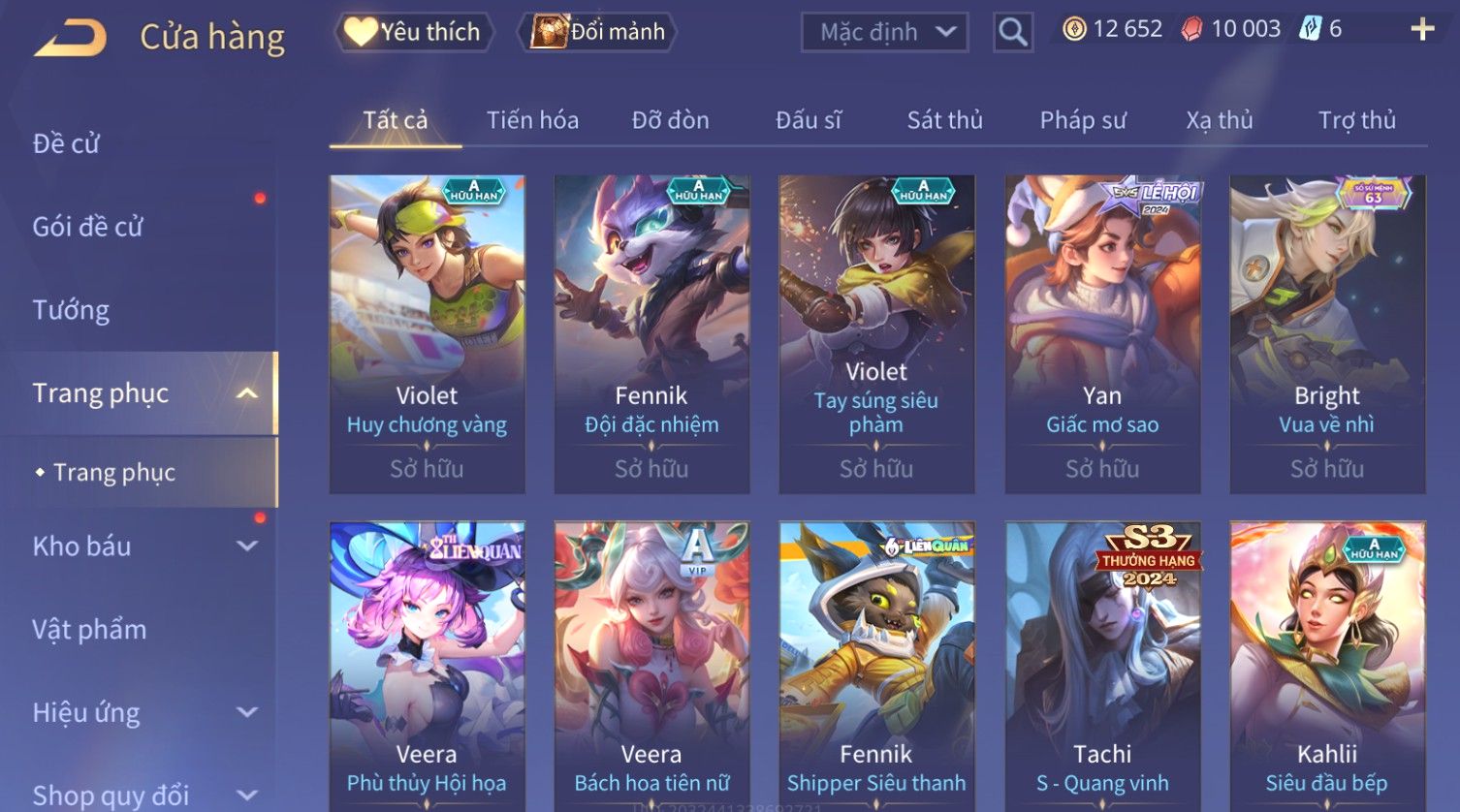Open Gói đề cử sidebar entry
The height and width of the screenshot is (812, 1460).
tap(87, 227)
